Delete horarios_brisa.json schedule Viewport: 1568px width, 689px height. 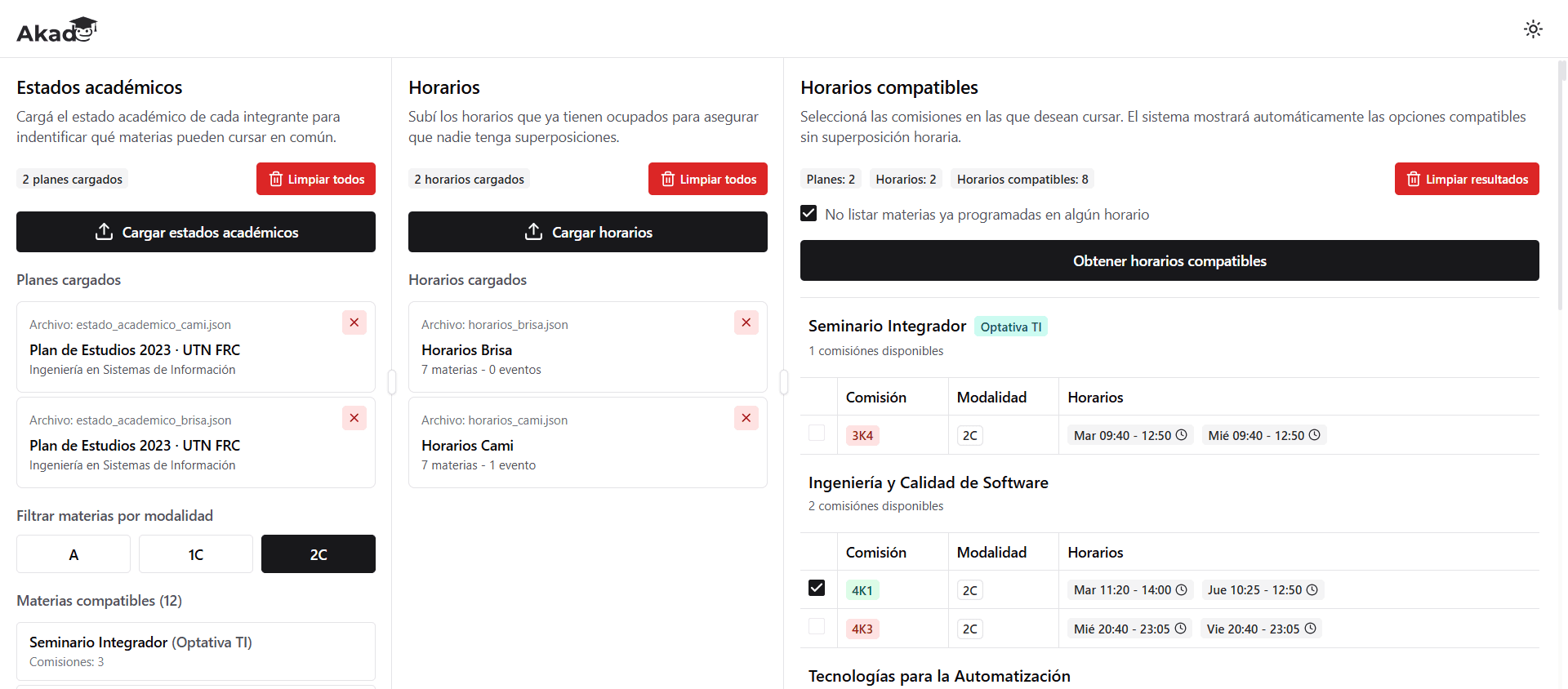(x=746, y=322)
